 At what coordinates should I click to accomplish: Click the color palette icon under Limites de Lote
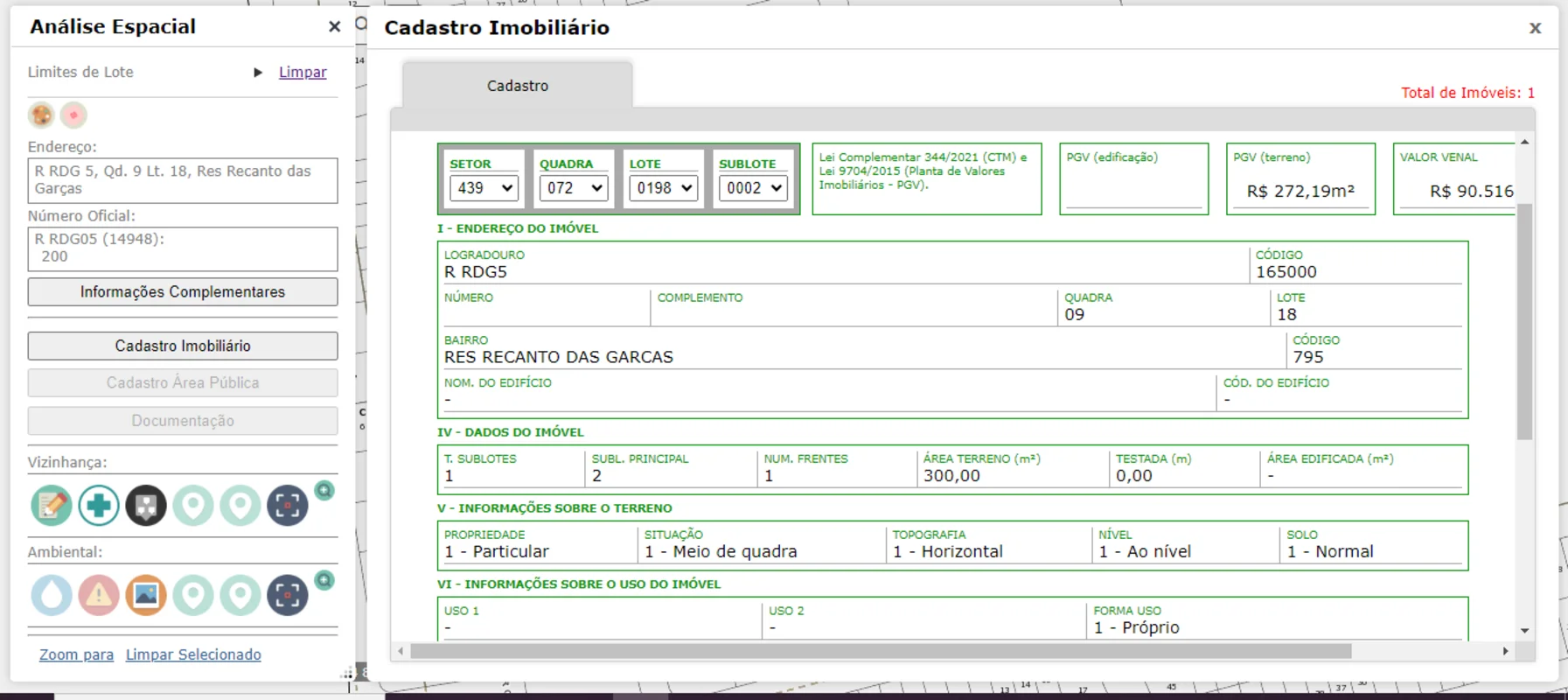tap(41, 115)
